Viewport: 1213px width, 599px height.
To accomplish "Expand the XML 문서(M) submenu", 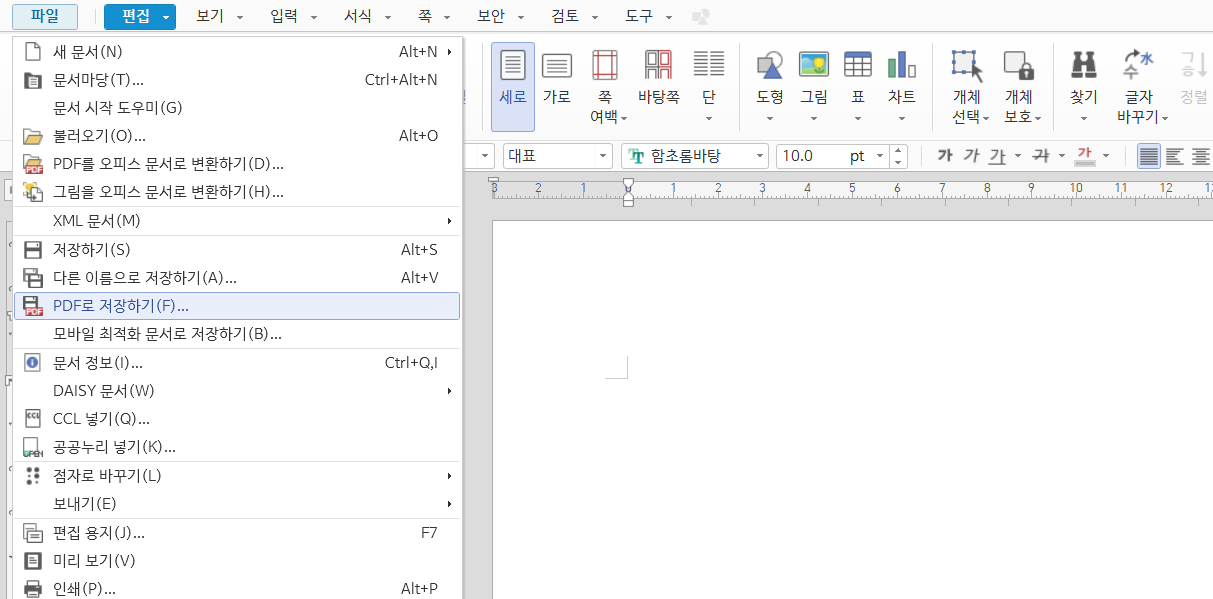I will [237, 221].
